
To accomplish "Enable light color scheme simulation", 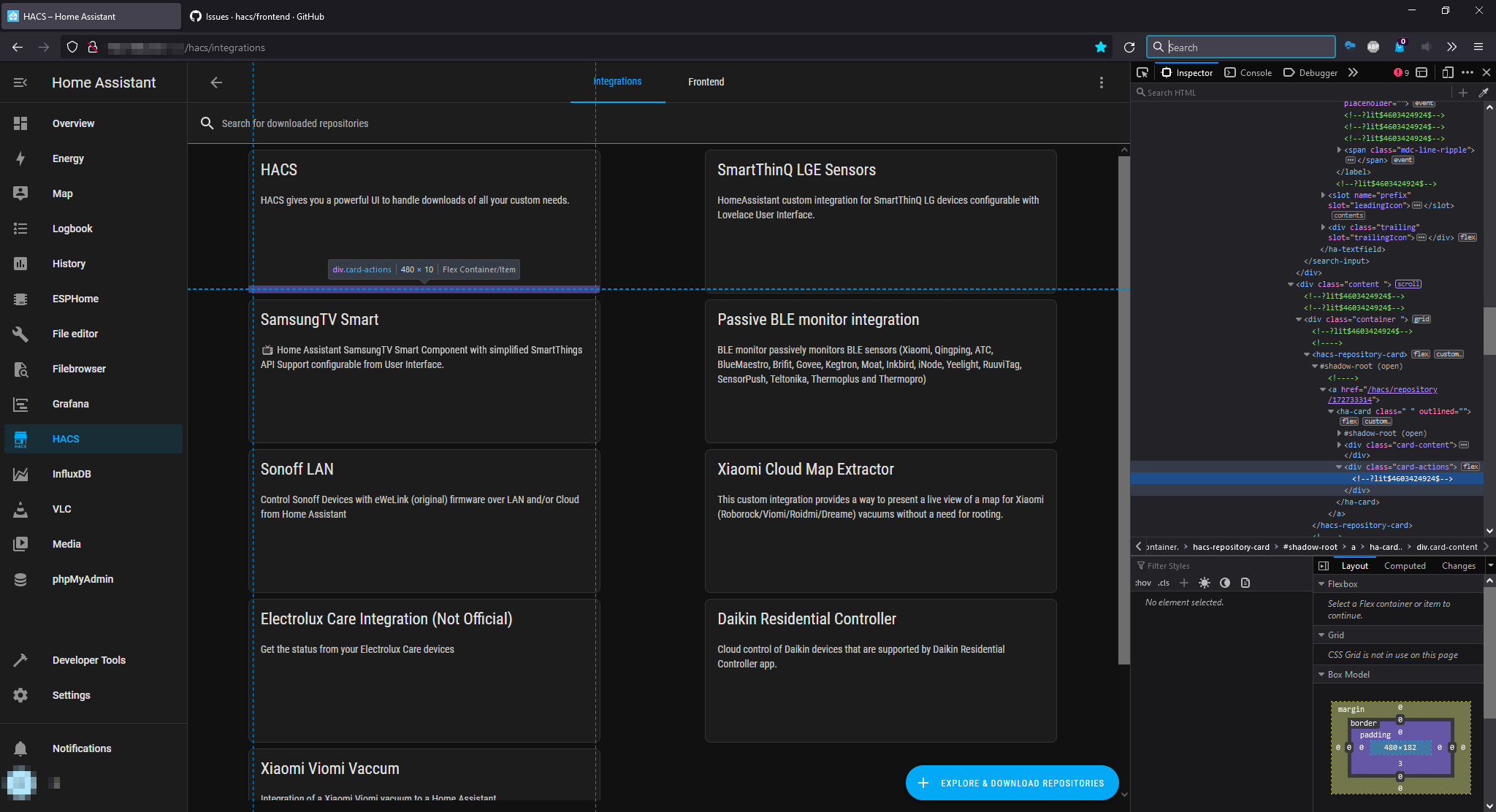I will [1205, 583].
